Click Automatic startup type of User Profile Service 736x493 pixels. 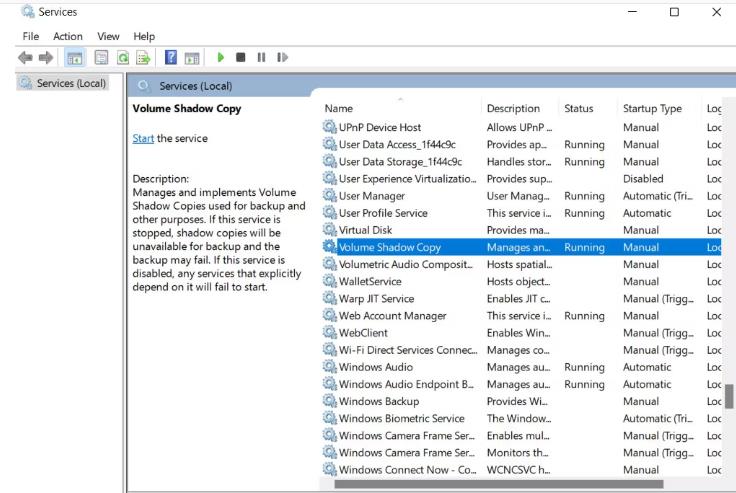coord(647,213)
